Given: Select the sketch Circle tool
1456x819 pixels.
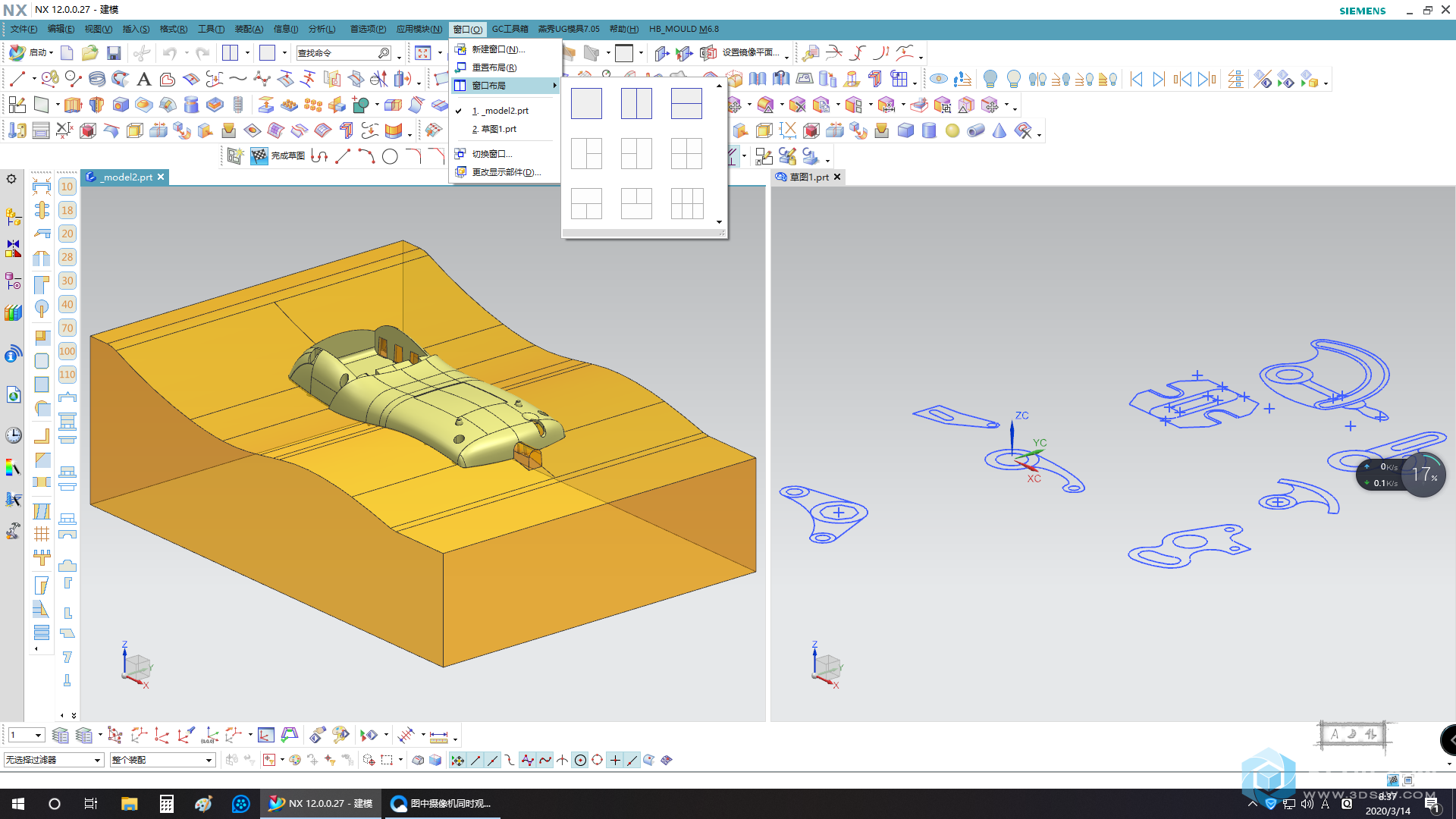Looking at the screenshot, I should (390, 156).
